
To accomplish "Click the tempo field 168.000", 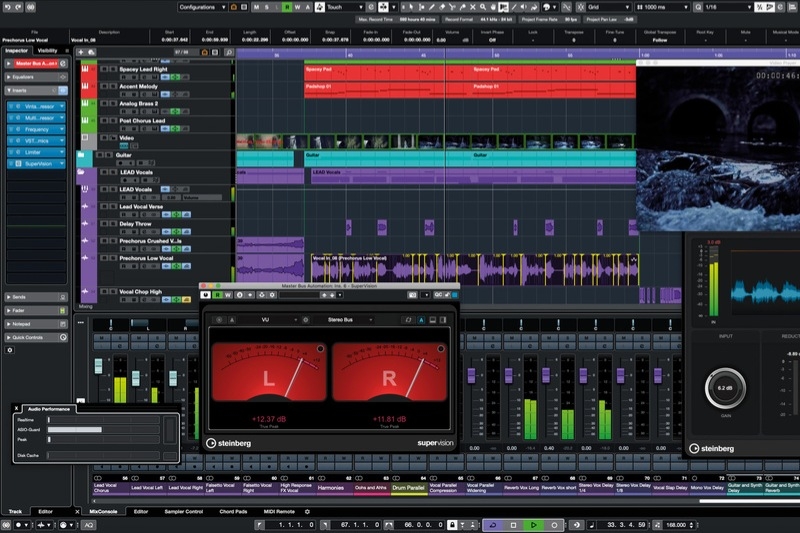I will pos(676,525).
